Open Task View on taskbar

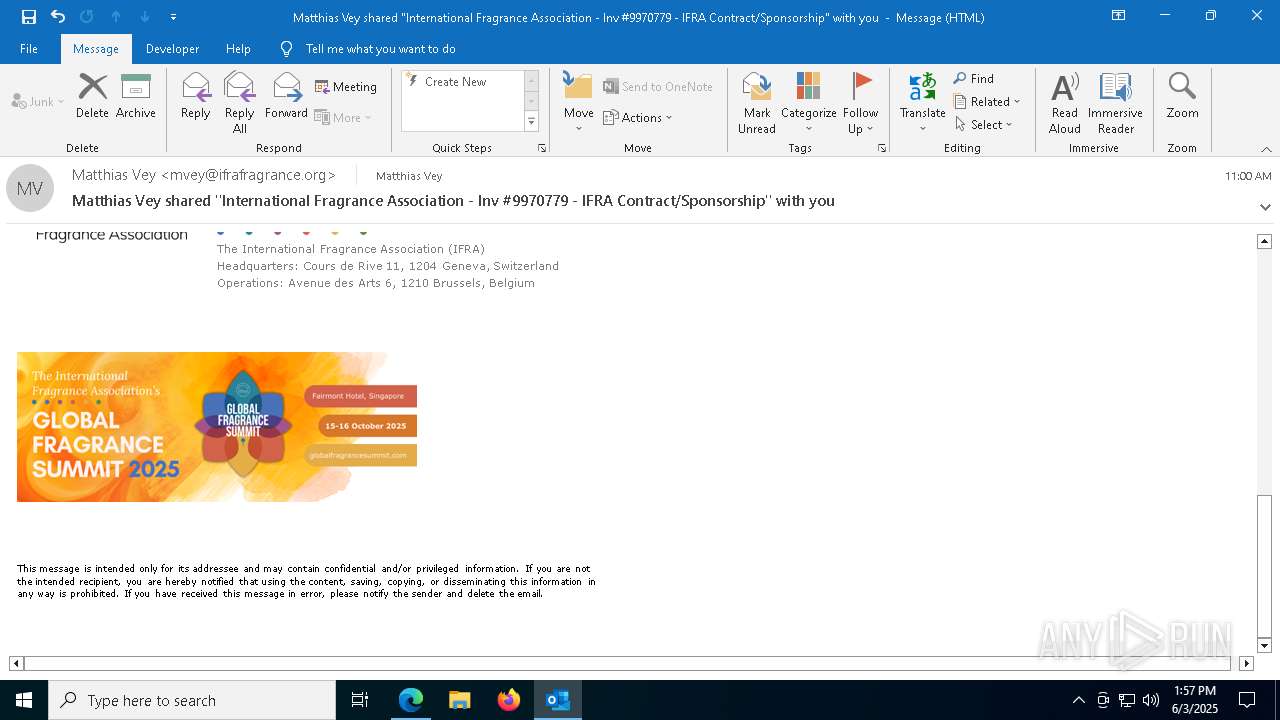click(360, 700)
